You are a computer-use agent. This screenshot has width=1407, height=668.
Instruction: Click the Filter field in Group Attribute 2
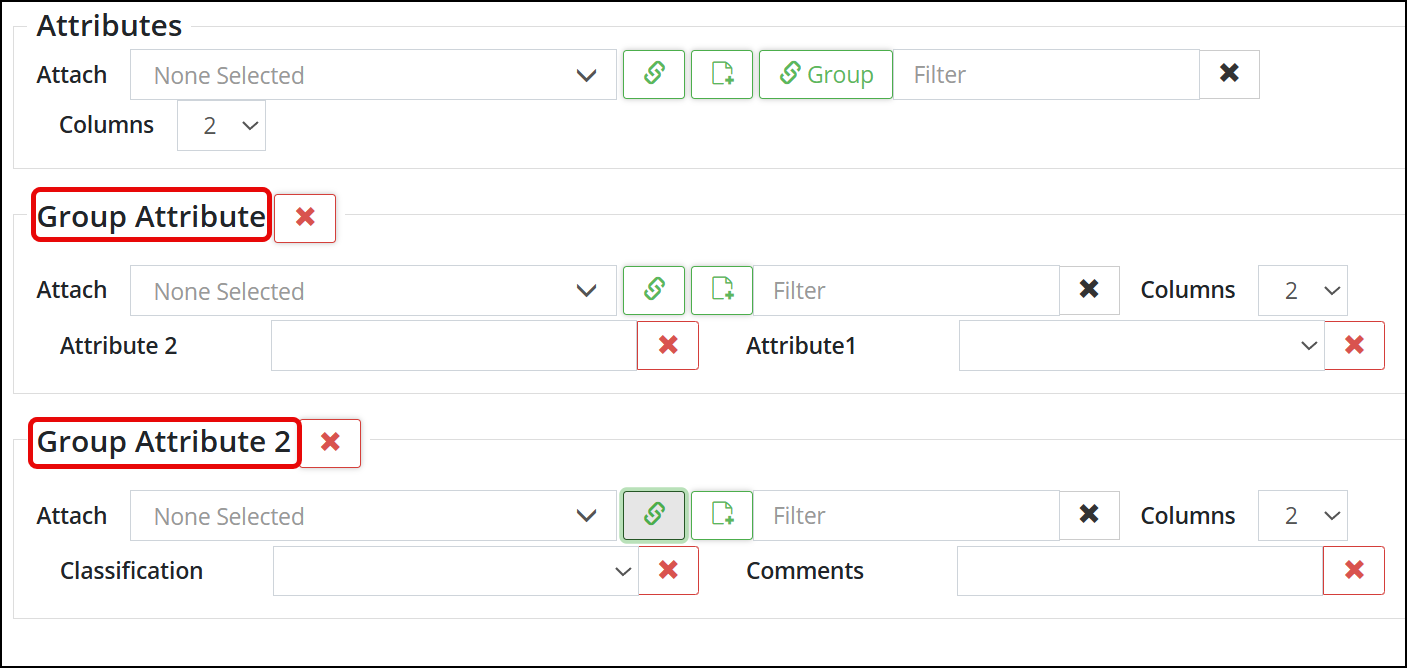click(x=906, y=515)
